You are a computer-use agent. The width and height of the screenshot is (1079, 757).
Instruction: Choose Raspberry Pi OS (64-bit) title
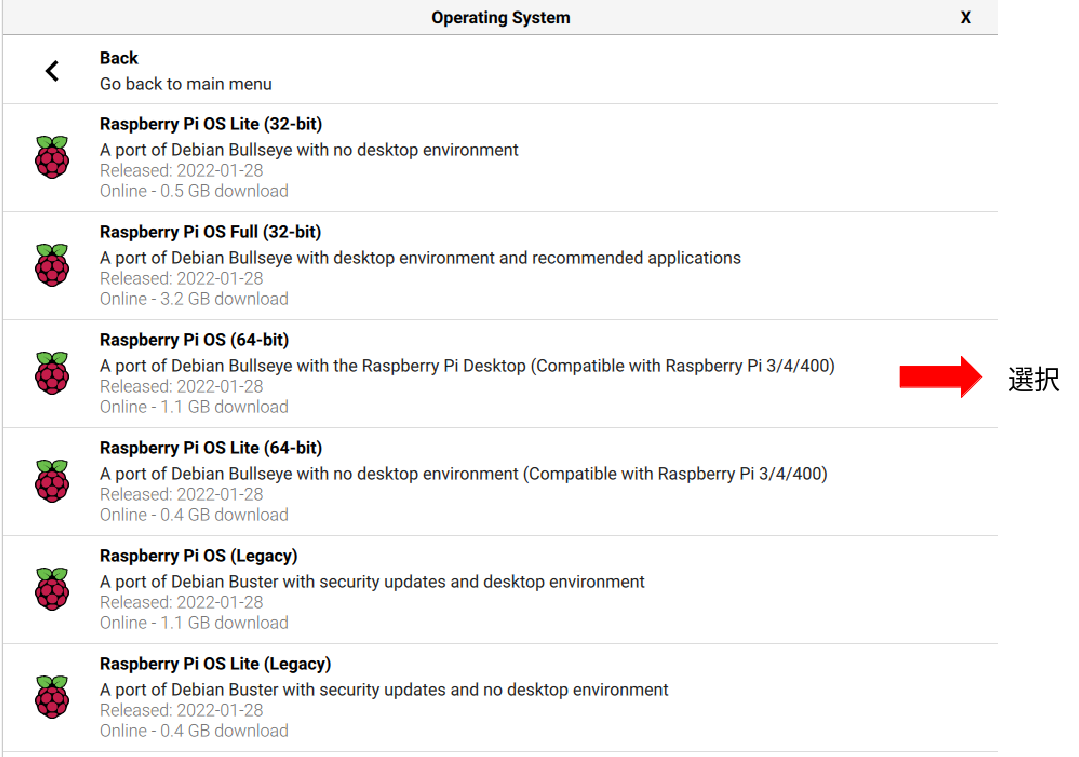[x=194, y=340]
